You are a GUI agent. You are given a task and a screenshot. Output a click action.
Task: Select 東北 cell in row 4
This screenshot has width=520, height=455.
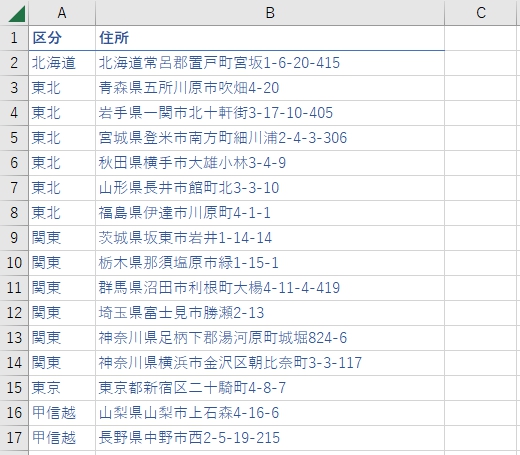(62, 113)
